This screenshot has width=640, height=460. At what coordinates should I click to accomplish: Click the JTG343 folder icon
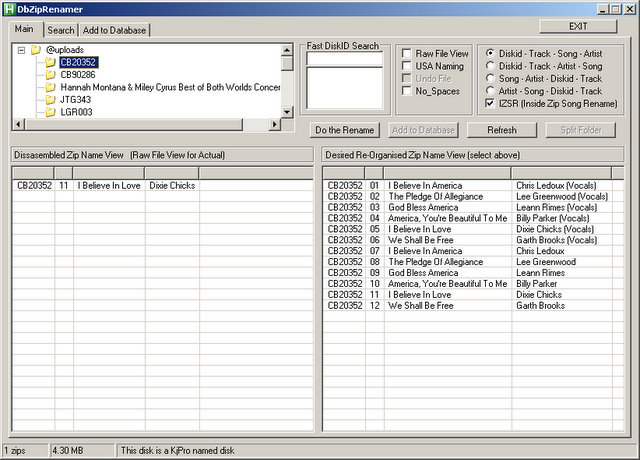[x=49, y=100]
